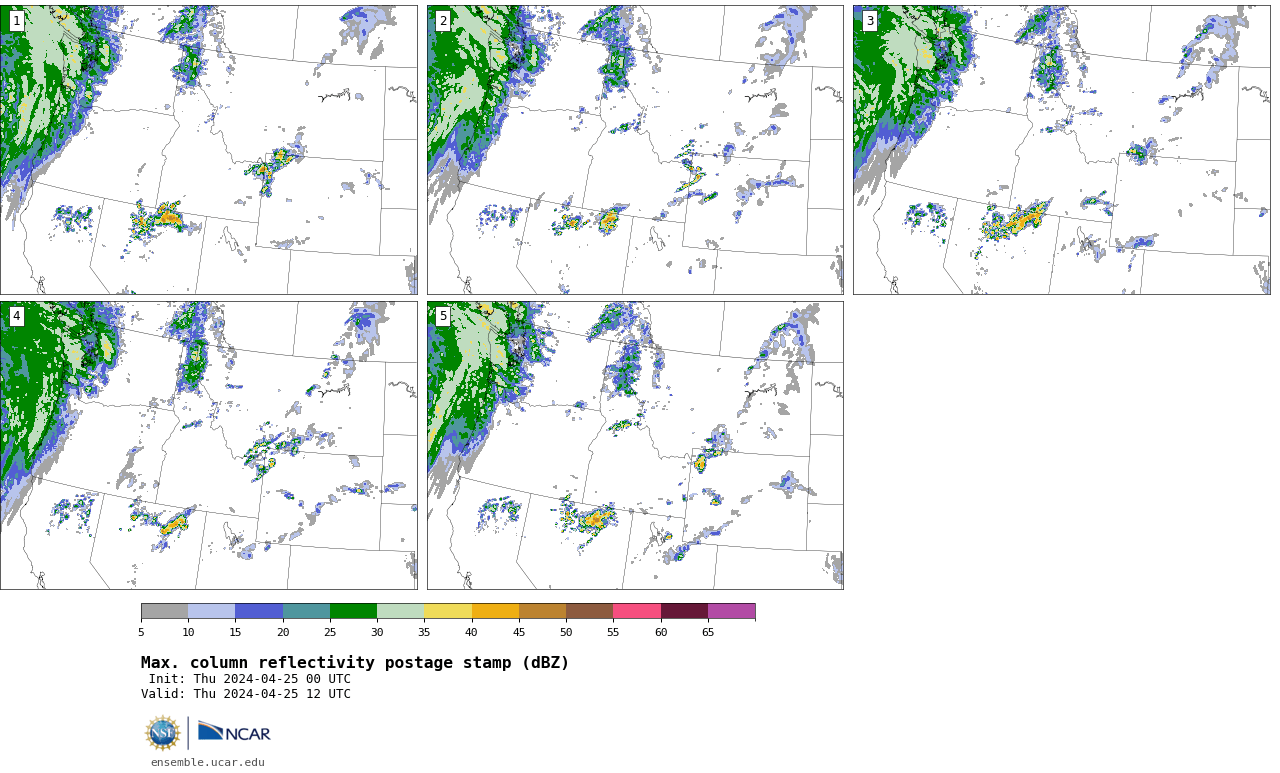Viewport: 1280px width, 773px height.
Task: Open ensemble member 3 reflectivity map
Action: click(x=1061, y=150)
